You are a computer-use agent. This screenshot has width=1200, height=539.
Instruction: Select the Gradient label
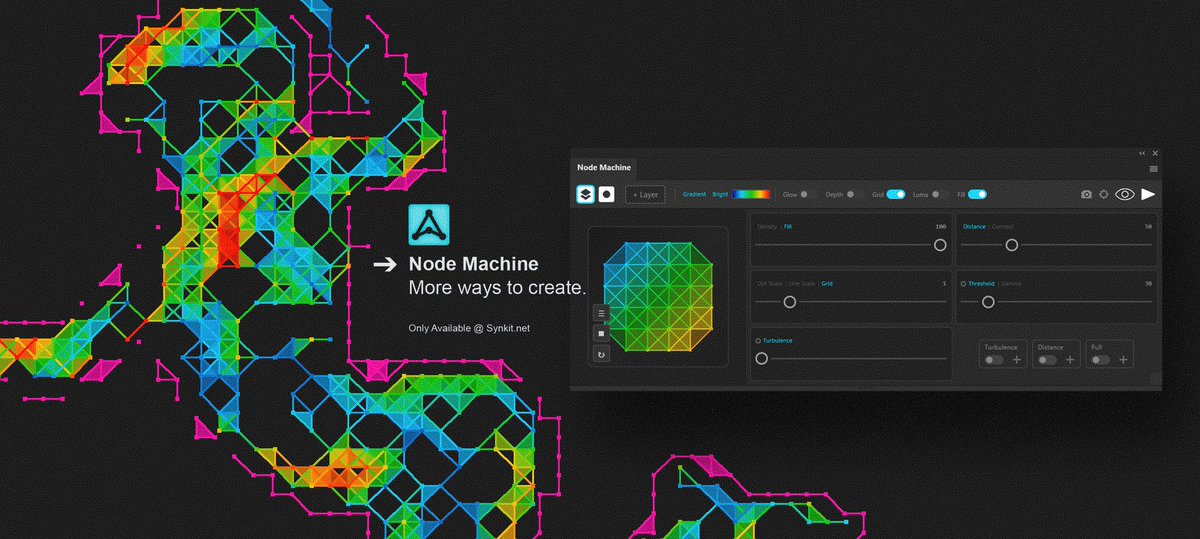pyautogui.click(x=694, y=194)
